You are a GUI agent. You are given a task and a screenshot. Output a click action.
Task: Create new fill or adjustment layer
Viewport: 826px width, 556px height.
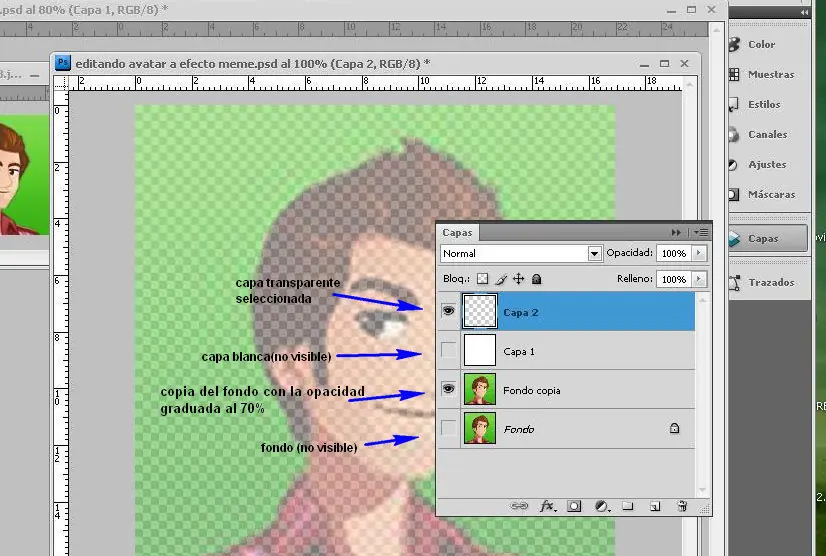602,506
